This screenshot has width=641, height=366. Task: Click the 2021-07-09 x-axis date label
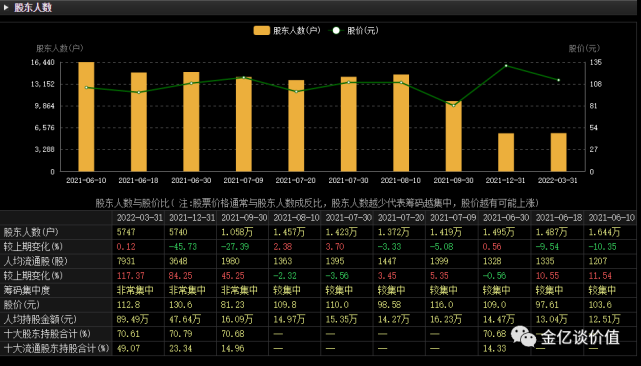pyautogui.click(x=243, y=180)
